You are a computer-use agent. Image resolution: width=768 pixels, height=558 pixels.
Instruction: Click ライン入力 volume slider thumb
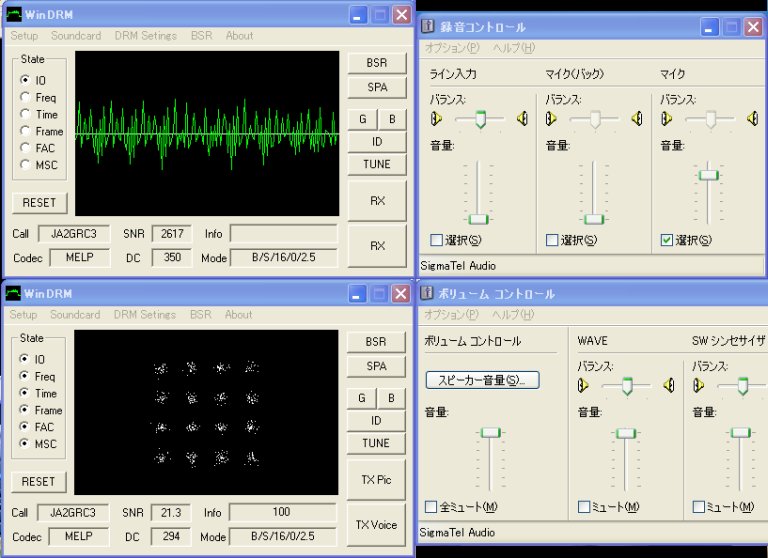coord(478,219)
